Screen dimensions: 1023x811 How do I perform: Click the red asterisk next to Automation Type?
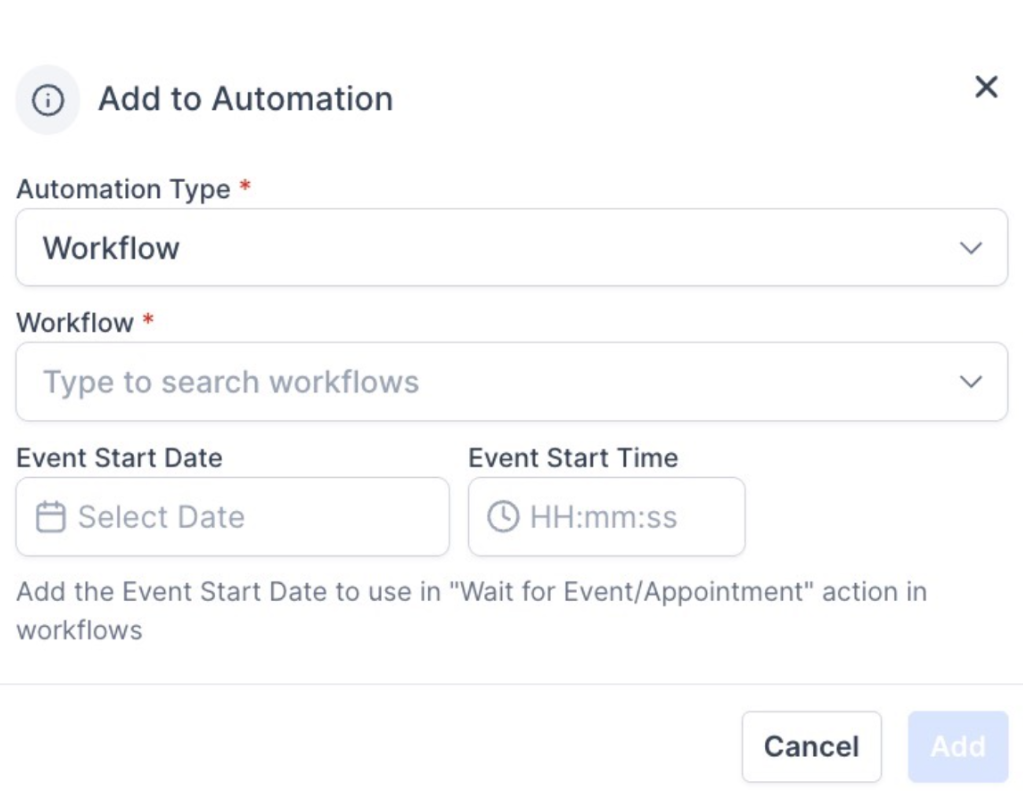[245, 187]
